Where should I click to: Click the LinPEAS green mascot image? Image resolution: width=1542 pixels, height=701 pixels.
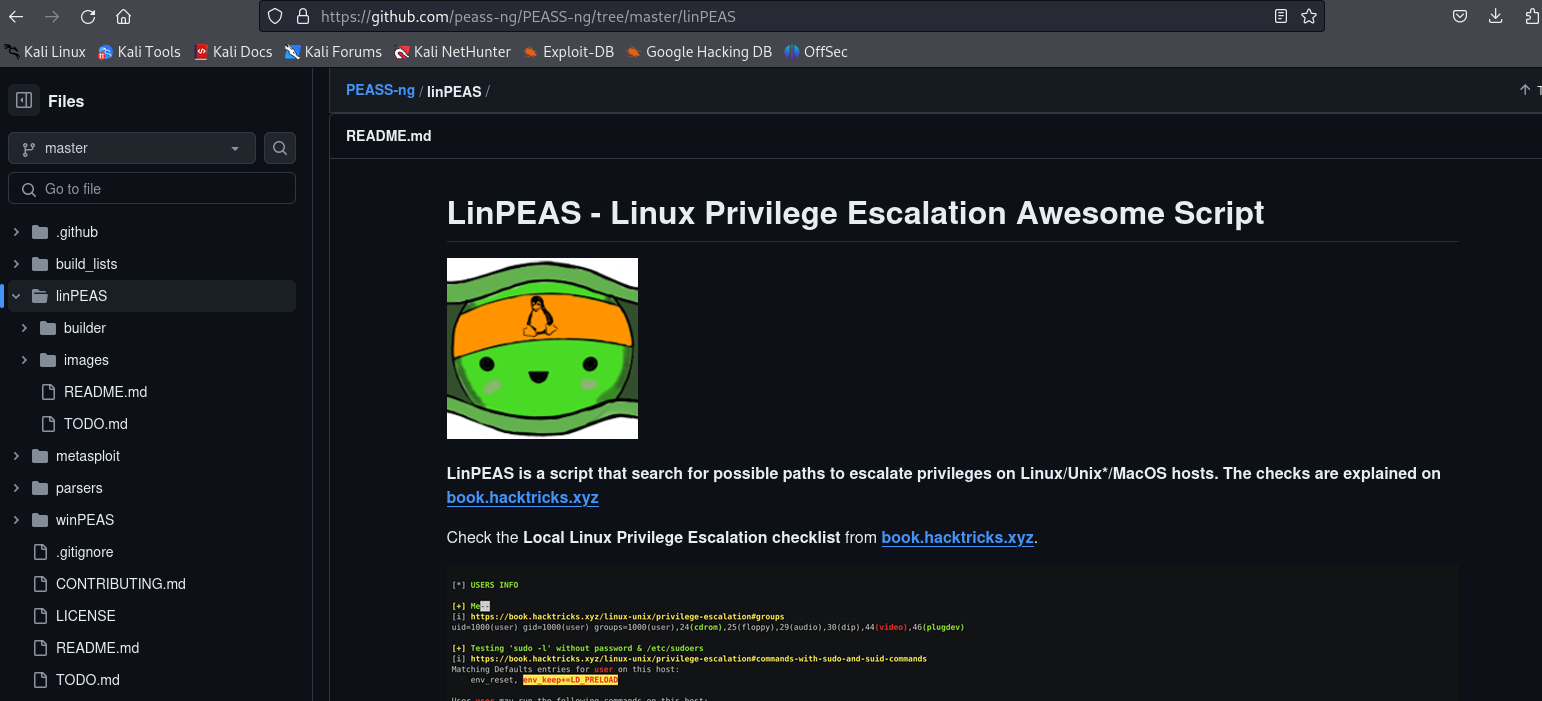pyautogui.click(x=542, y=348)
